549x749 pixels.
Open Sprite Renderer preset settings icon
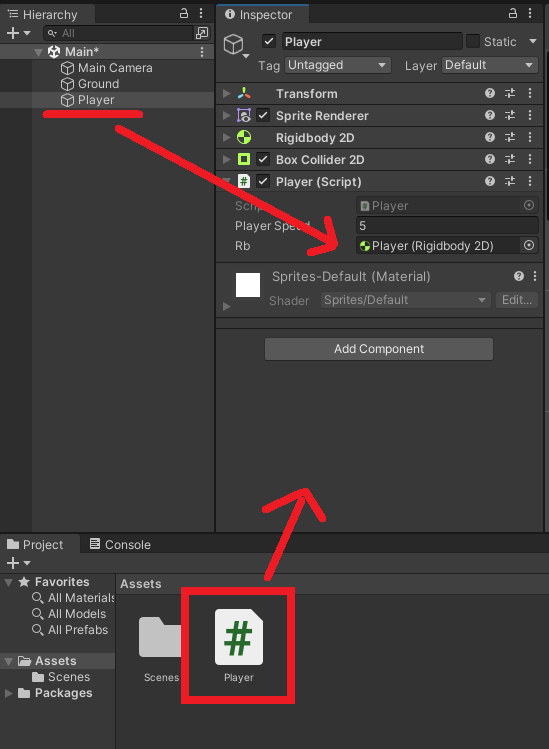tap(510, 115)
